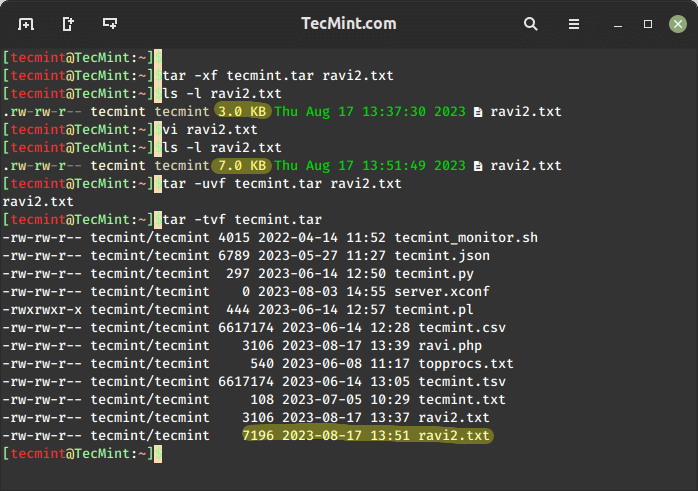Click the tecmint_monitor.sh filename in the listing

(x=479, y=237)
